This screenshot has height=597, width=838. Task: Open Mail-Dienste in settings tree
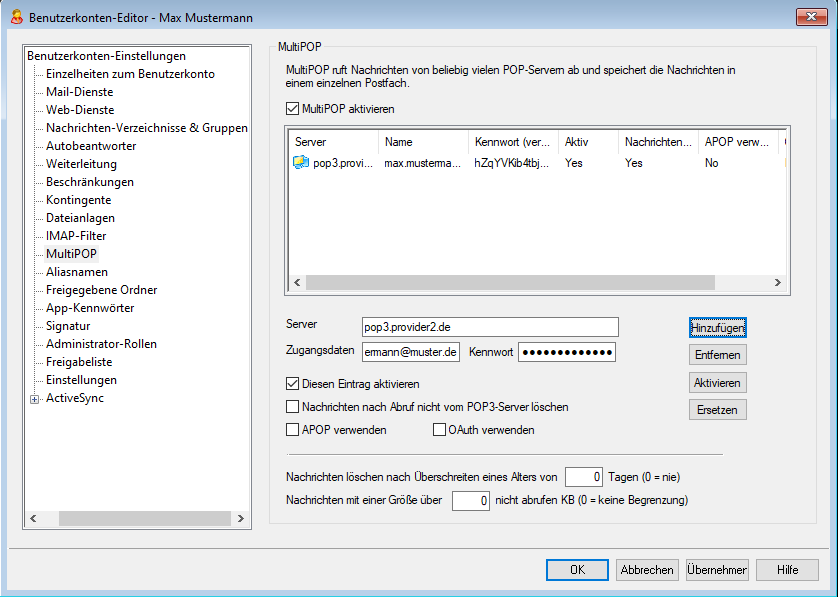tap(79, 92)
